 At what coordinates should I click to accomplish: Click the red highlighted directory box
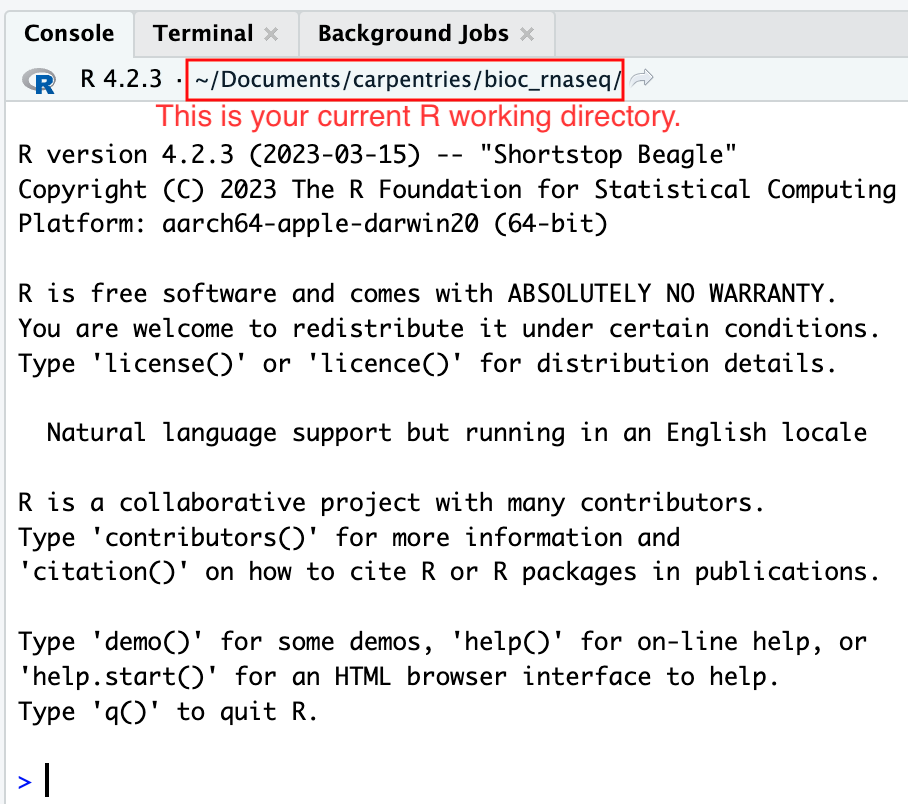coord(404,79)
